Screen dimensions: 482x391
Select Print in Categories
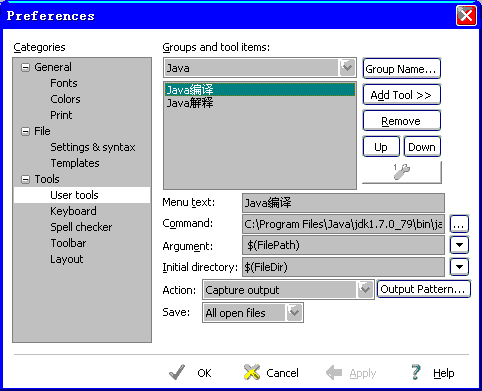tap(61, 115)
